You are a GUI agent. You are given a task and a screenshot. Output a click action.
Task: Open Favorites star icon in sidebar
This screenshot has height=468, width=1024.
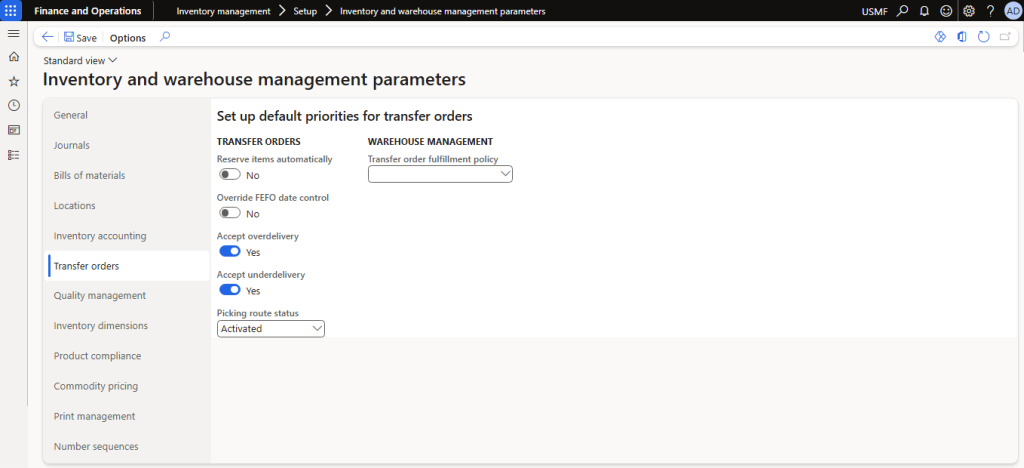13,81
